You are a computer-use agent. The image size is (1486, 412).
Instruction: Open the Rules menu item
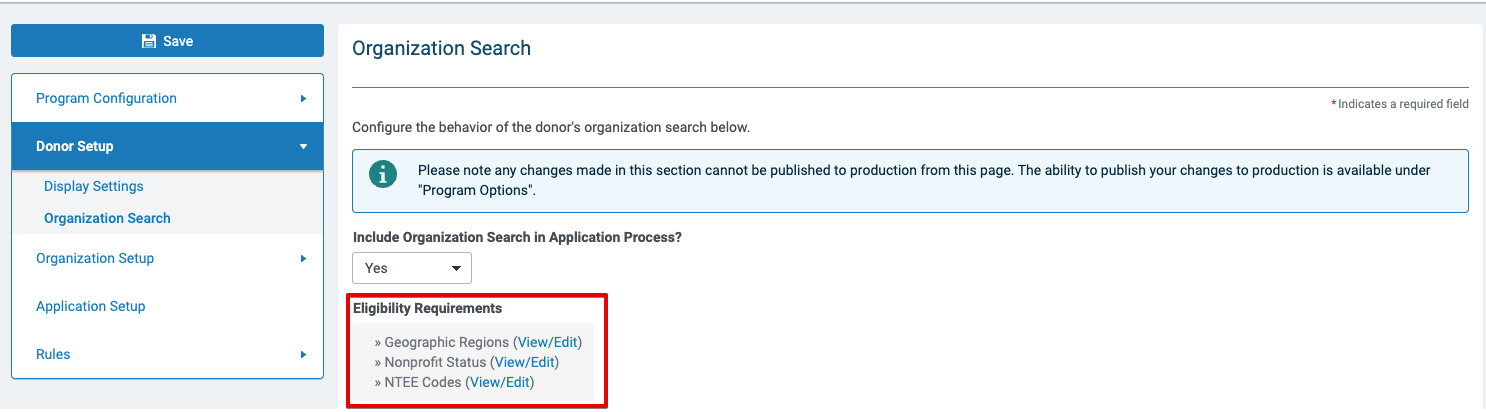click(x=167, y=354)
